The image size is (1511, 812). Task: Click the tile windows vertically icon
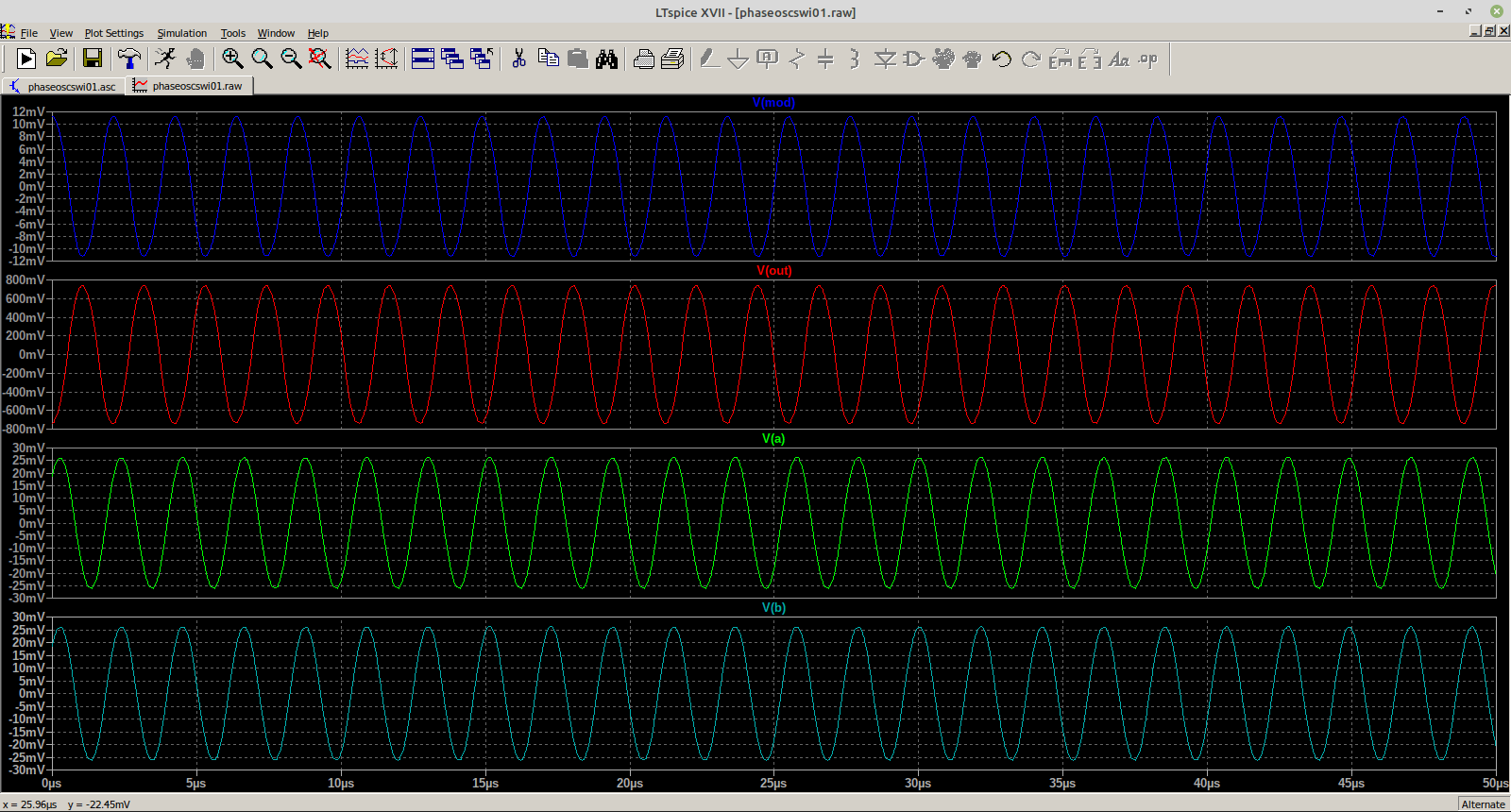tap(452, 59)
